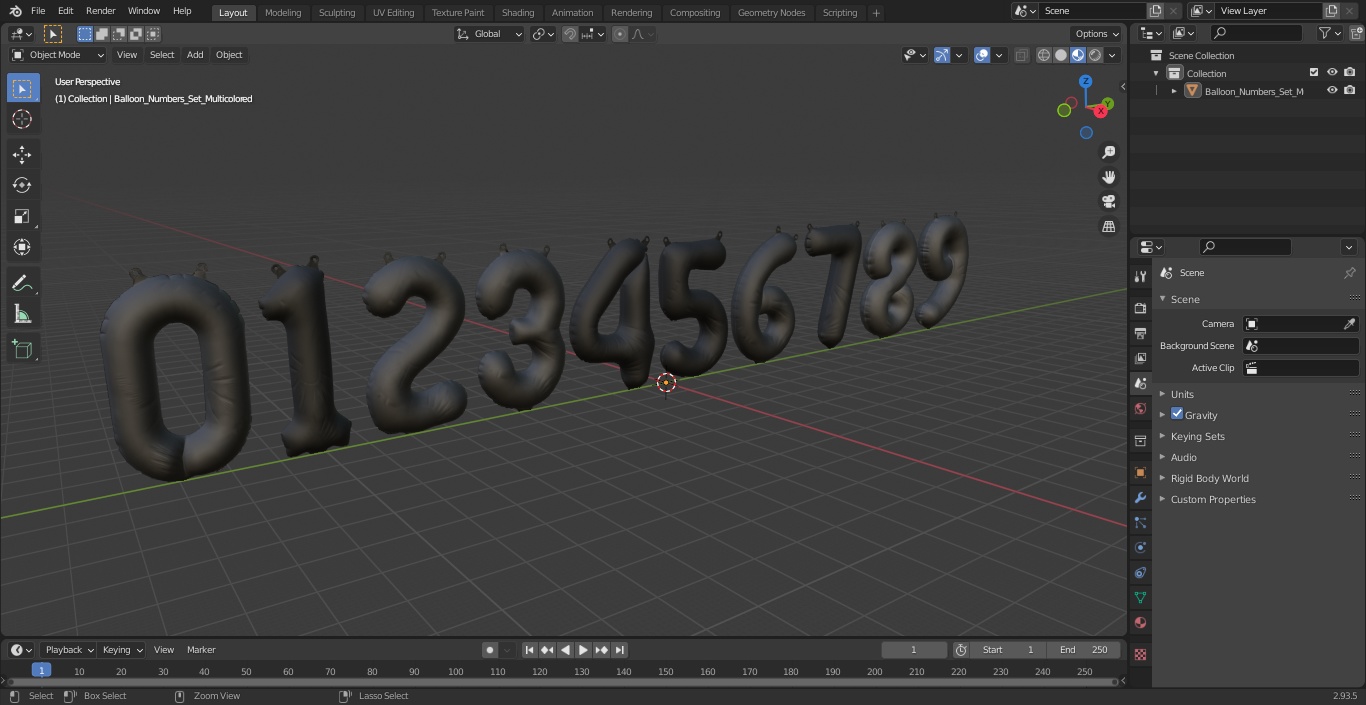Screen dimensions: 1366x705
Task: Click the End frame field 250
Action: coord(1084,650)
